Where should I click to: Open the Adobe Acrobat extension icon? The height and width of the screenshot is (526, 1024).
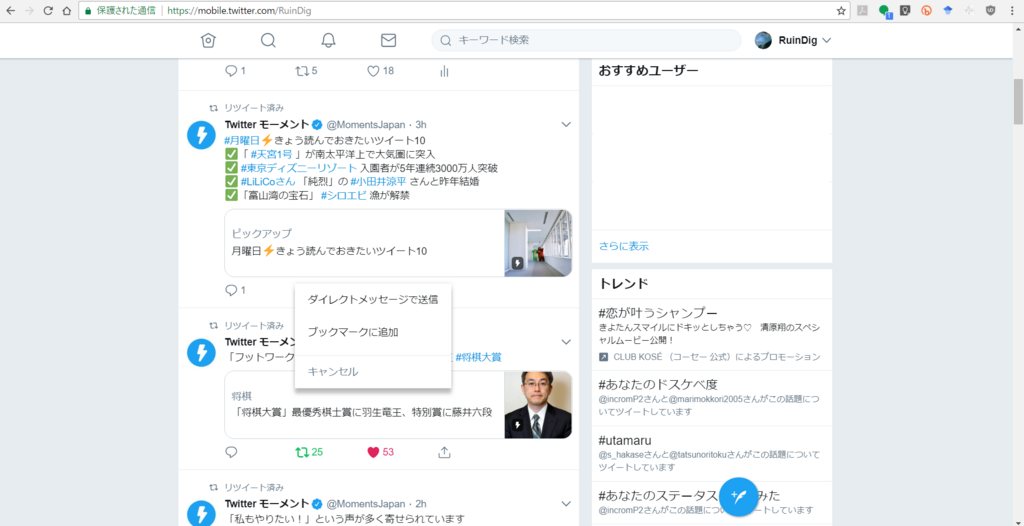[x=862, y=10]
